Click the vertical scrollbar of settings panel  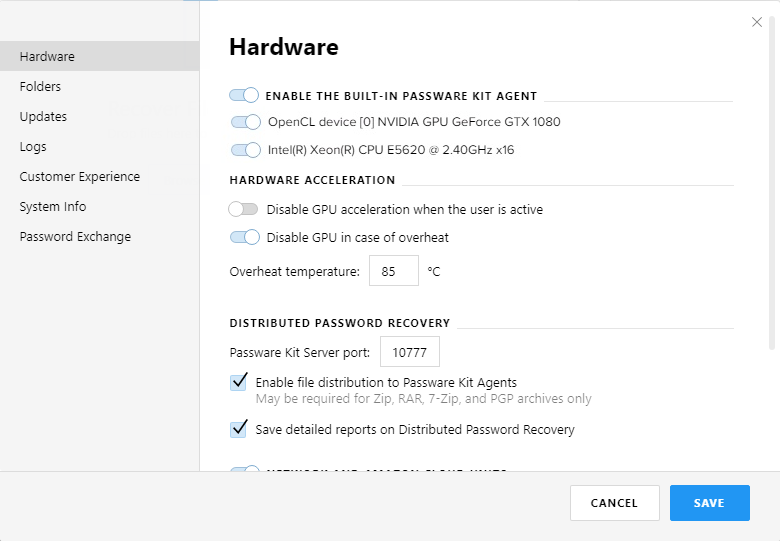pos(772,181)
